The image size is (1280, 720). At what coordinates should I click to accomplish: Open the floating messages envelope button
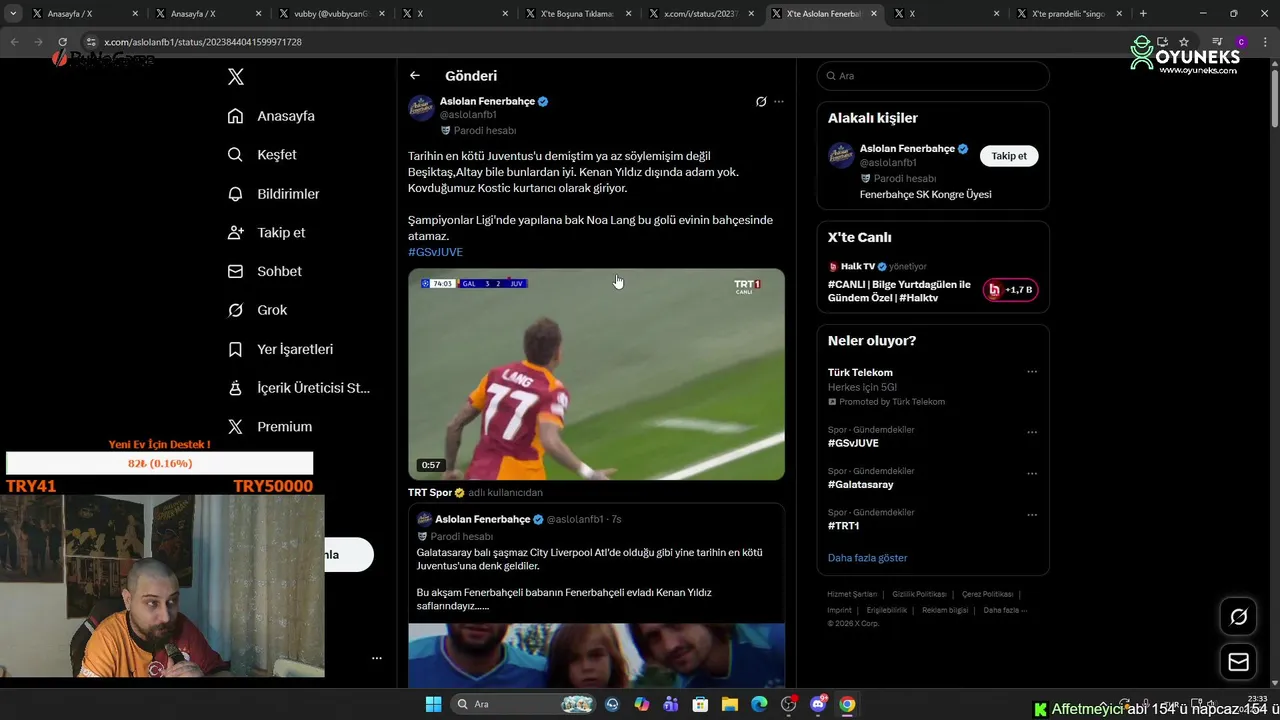coord(1238,662)
